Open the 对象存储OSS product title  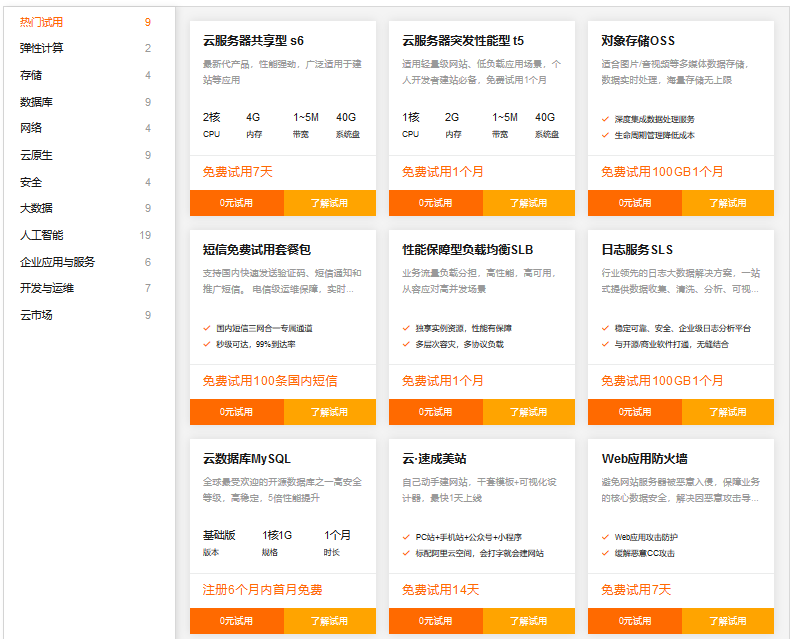point(638,41)
